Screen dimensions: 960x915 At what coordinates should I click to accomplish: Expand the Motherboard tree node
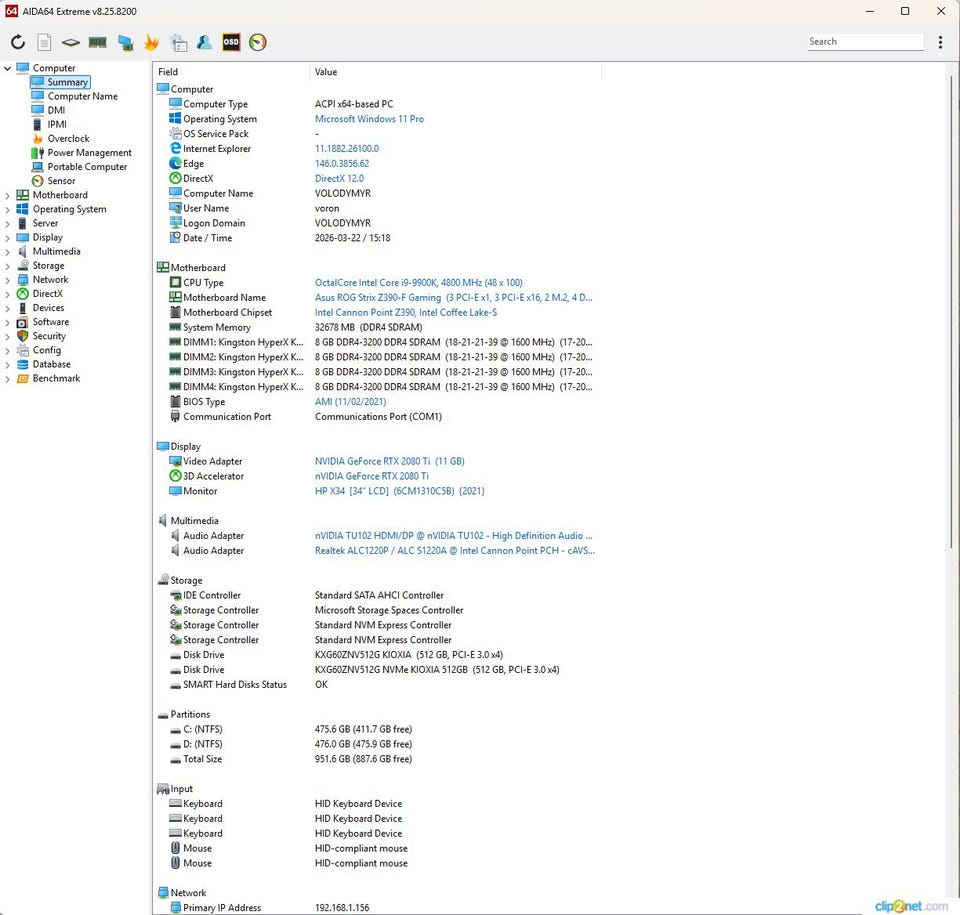click(x=8, y=195)
